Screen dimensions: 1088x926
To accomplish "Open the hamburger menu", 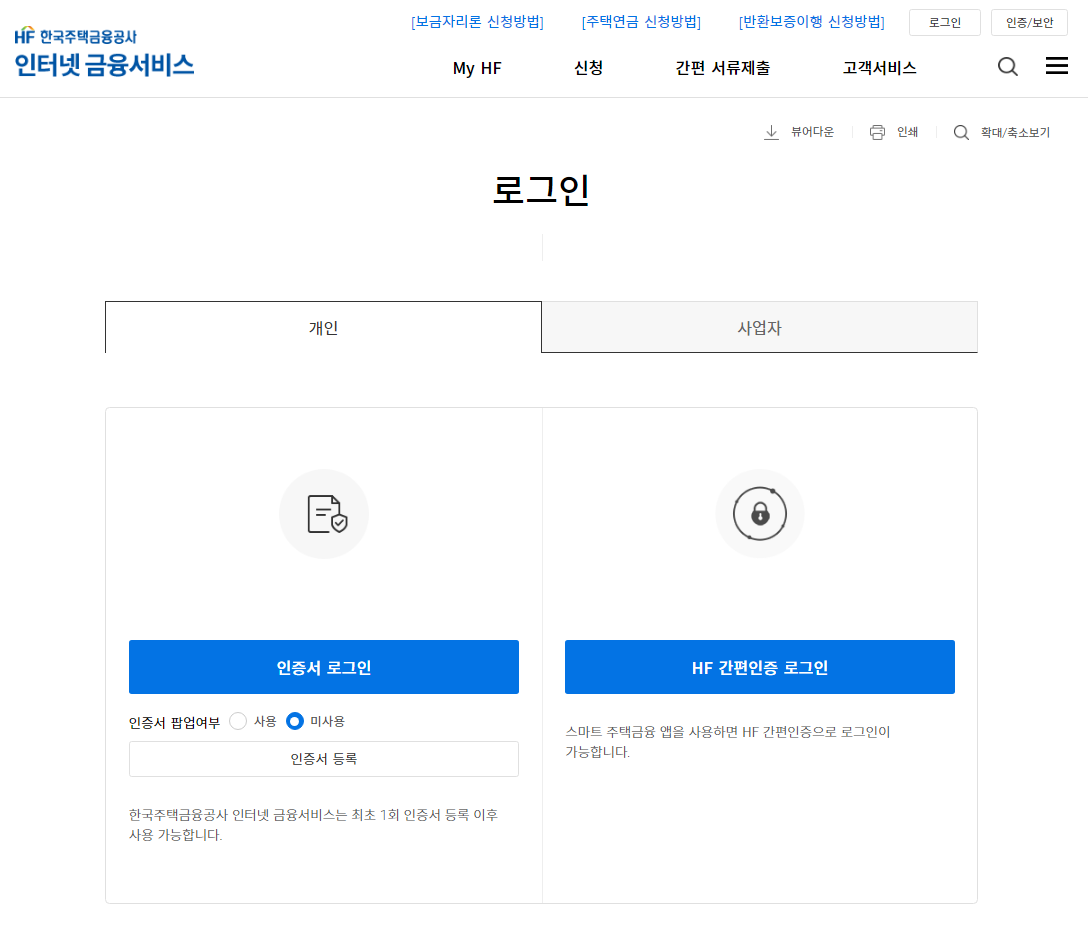I will click(1056, 66).
